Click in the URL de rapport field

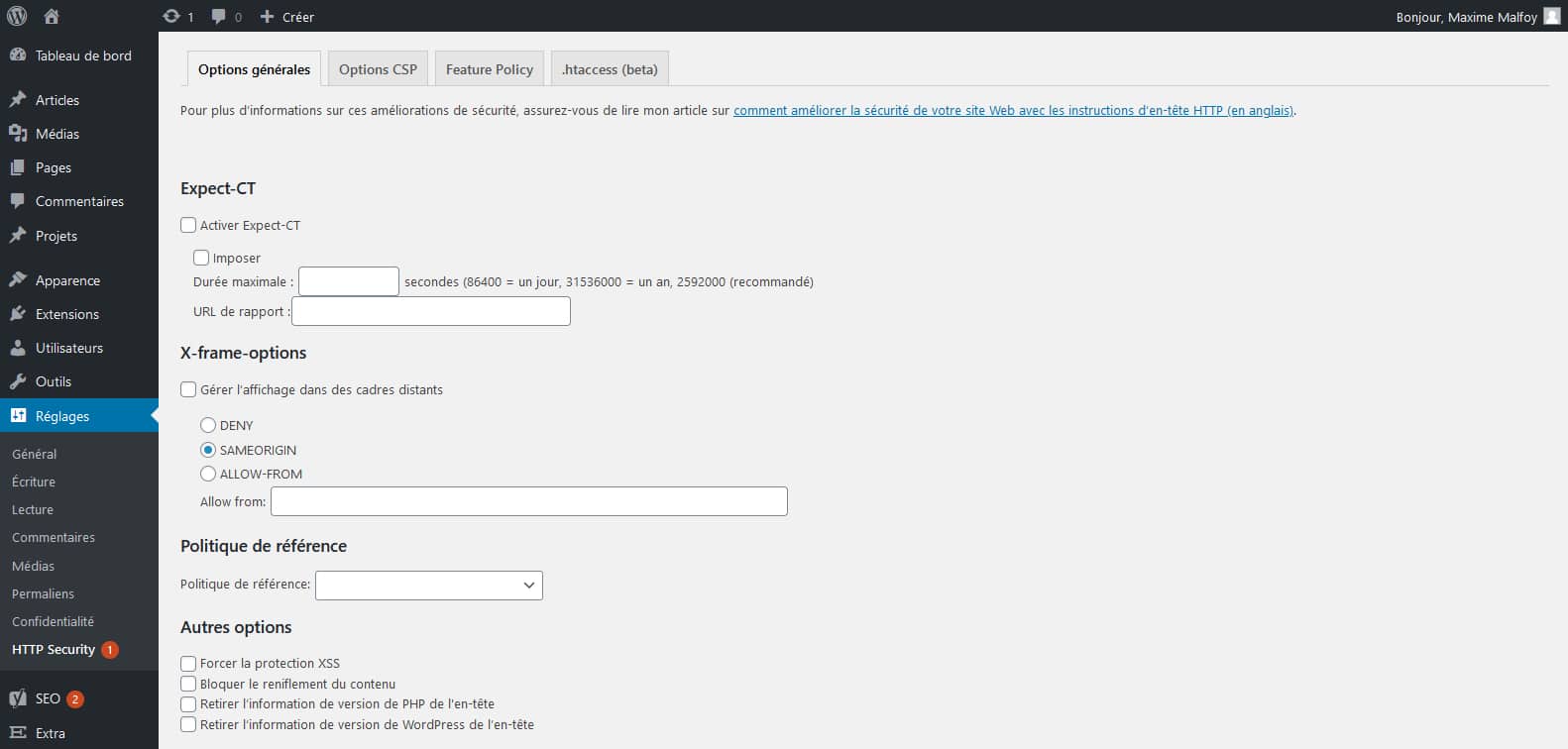[431, 311]
